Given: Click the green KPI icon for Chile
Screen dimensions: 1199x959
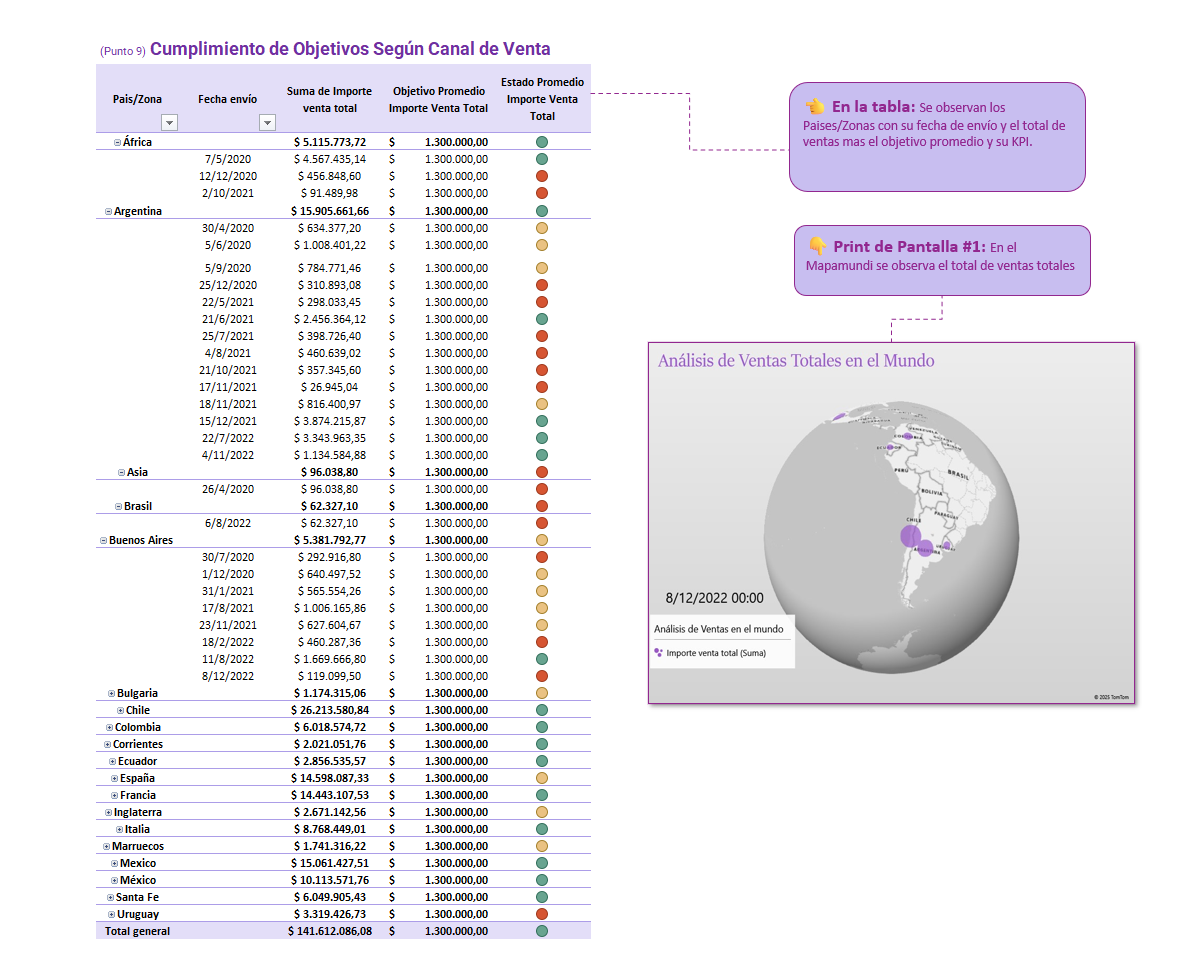Looking at the screenshot, I should [x=542, y=710].
